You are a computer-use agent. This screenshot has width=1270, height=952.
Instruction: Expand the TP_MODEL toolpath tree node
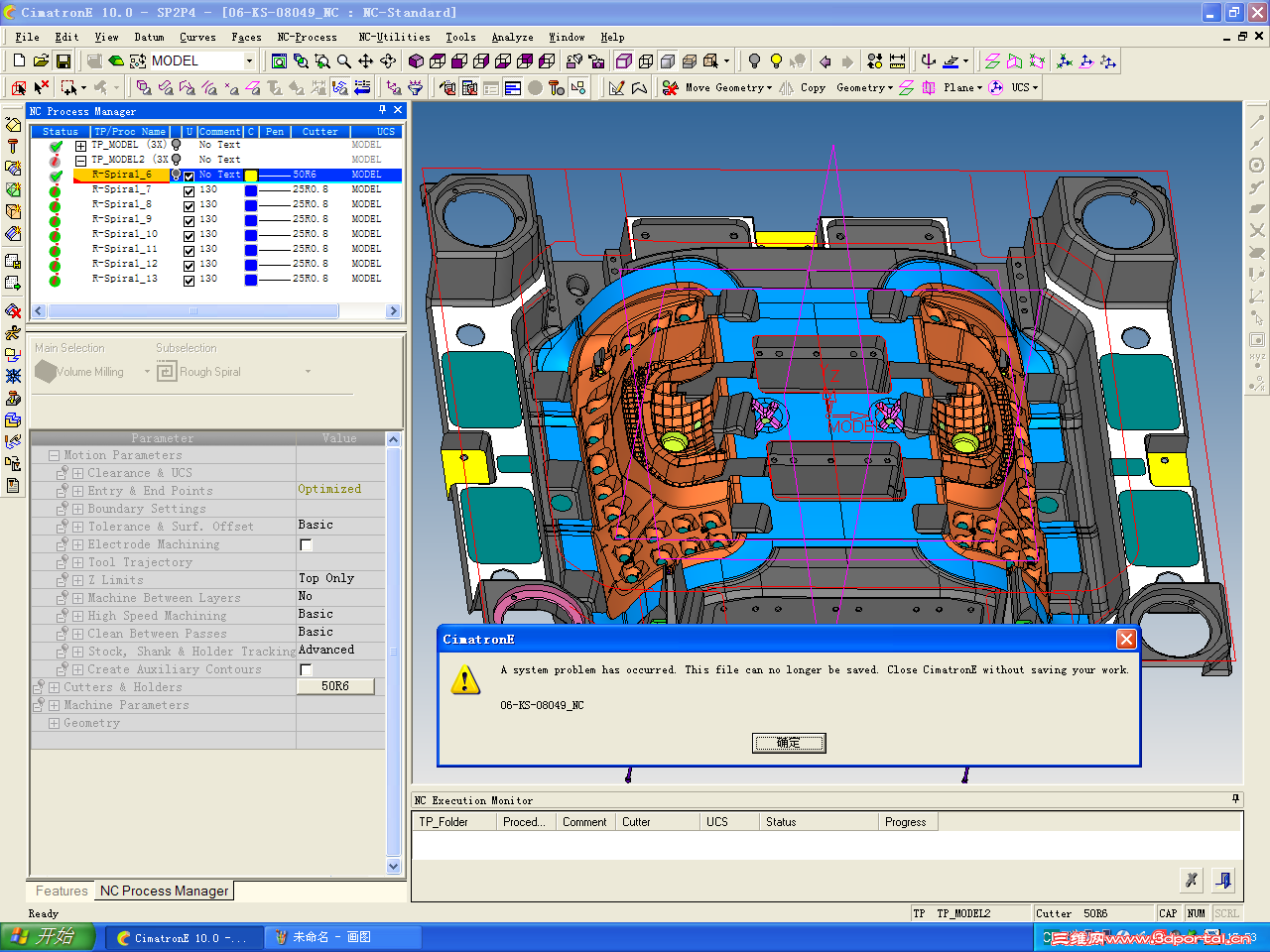(80, 146)
